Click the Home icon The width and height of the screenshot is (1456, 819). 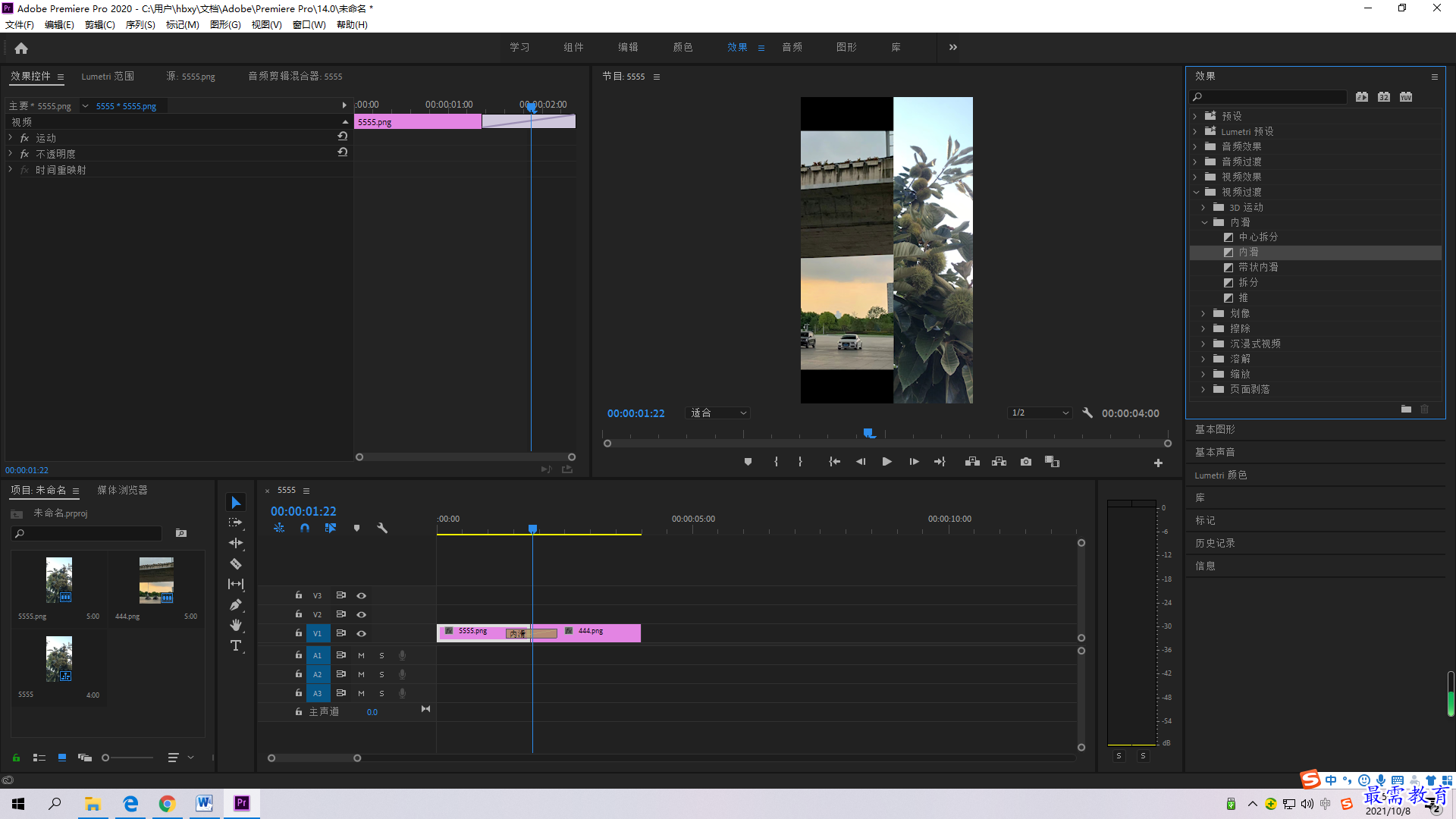point(21,48)
